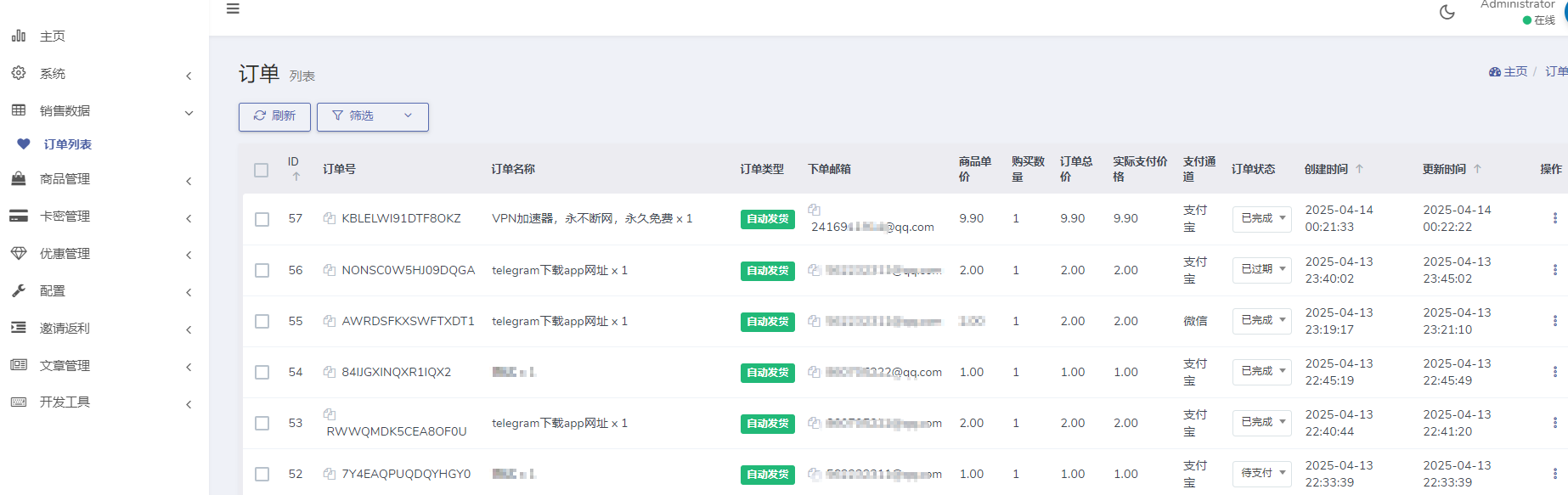Image resolution: width=1568 pixels, height=495 pixels.
Task: Switch to dark mode with moon icon
Action: (1447, 12)
